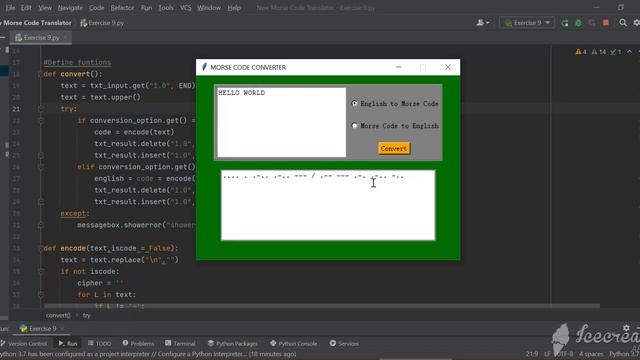Click the LF line separator status
The image size is (640, 360).
tap(547, 354)
